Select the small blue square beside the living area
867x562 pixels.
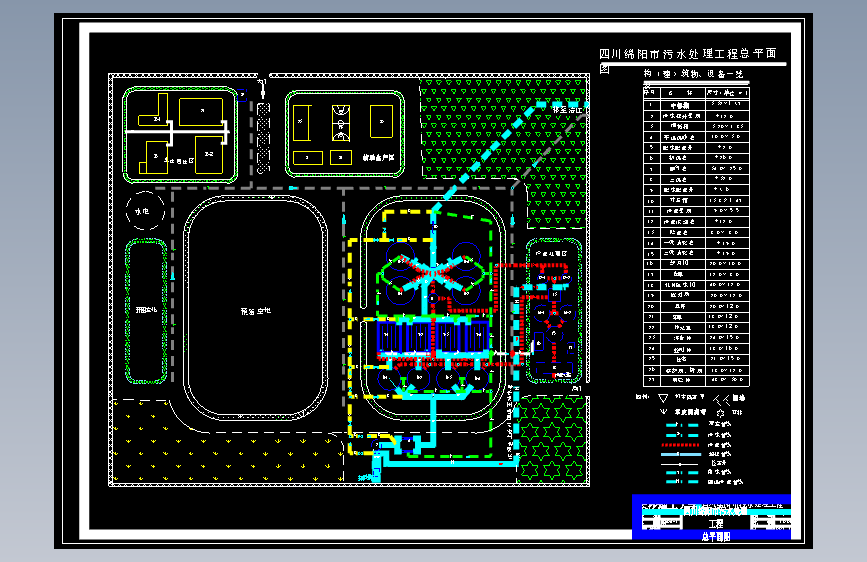point(242,95)
